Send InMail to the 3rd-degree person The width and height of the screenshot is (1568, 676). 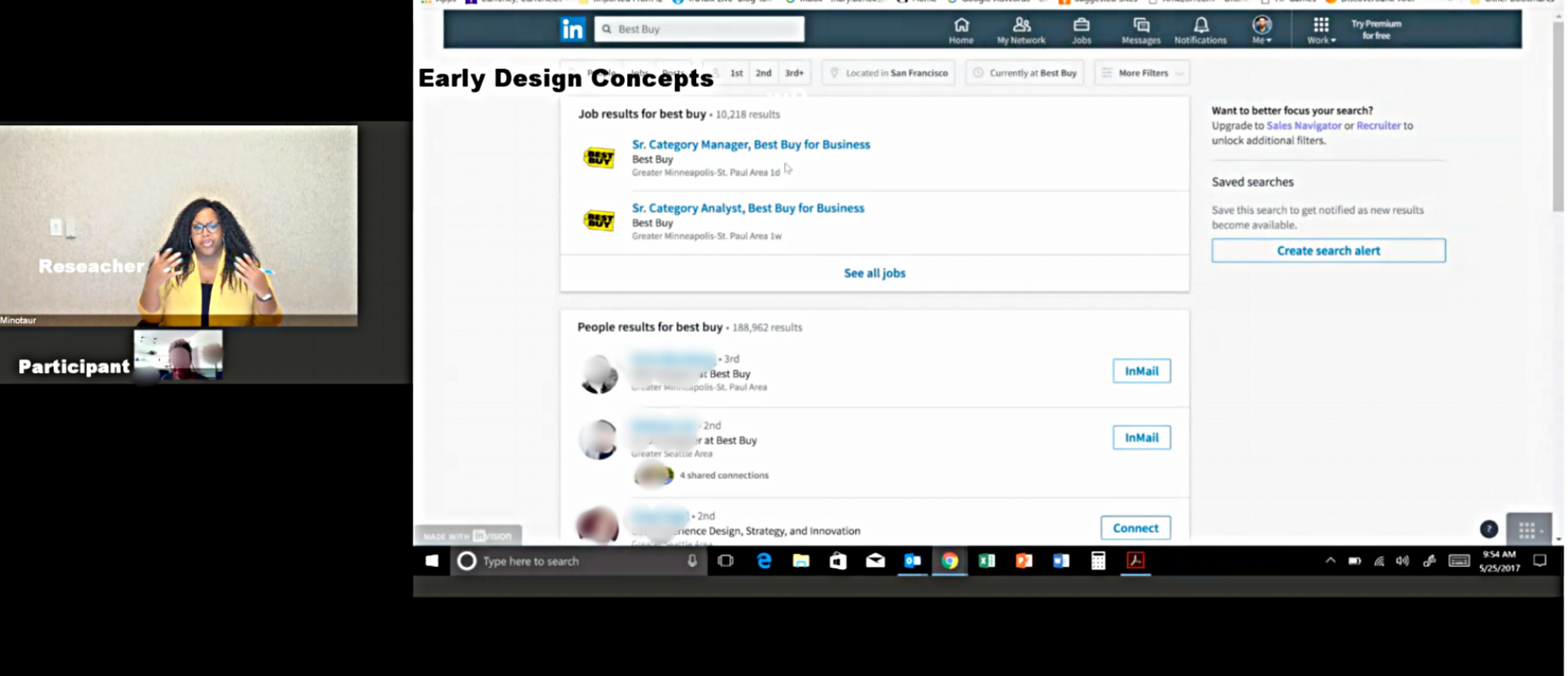click(x=1141, y=371)
